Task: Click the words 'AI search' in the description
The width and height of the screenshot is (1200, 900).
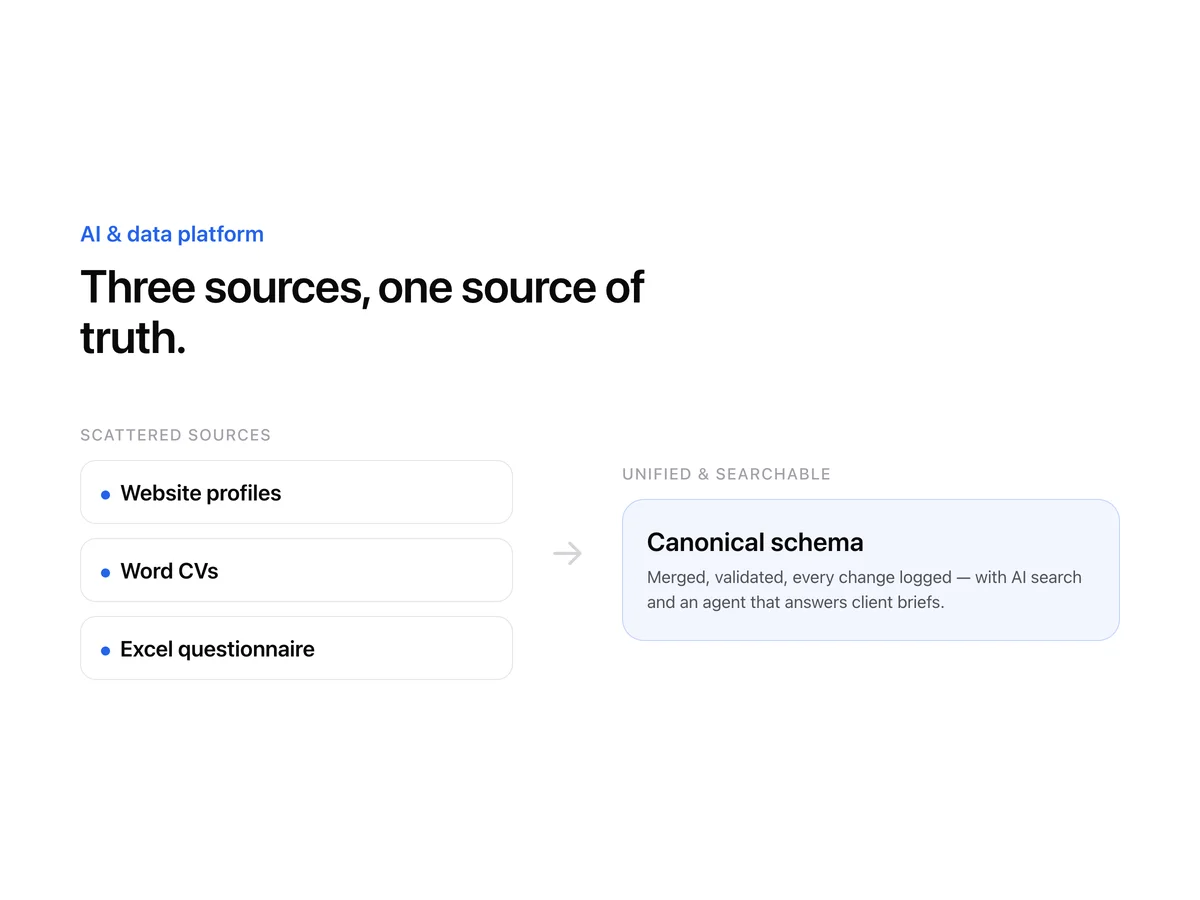Action: [x=1046, y=577]
